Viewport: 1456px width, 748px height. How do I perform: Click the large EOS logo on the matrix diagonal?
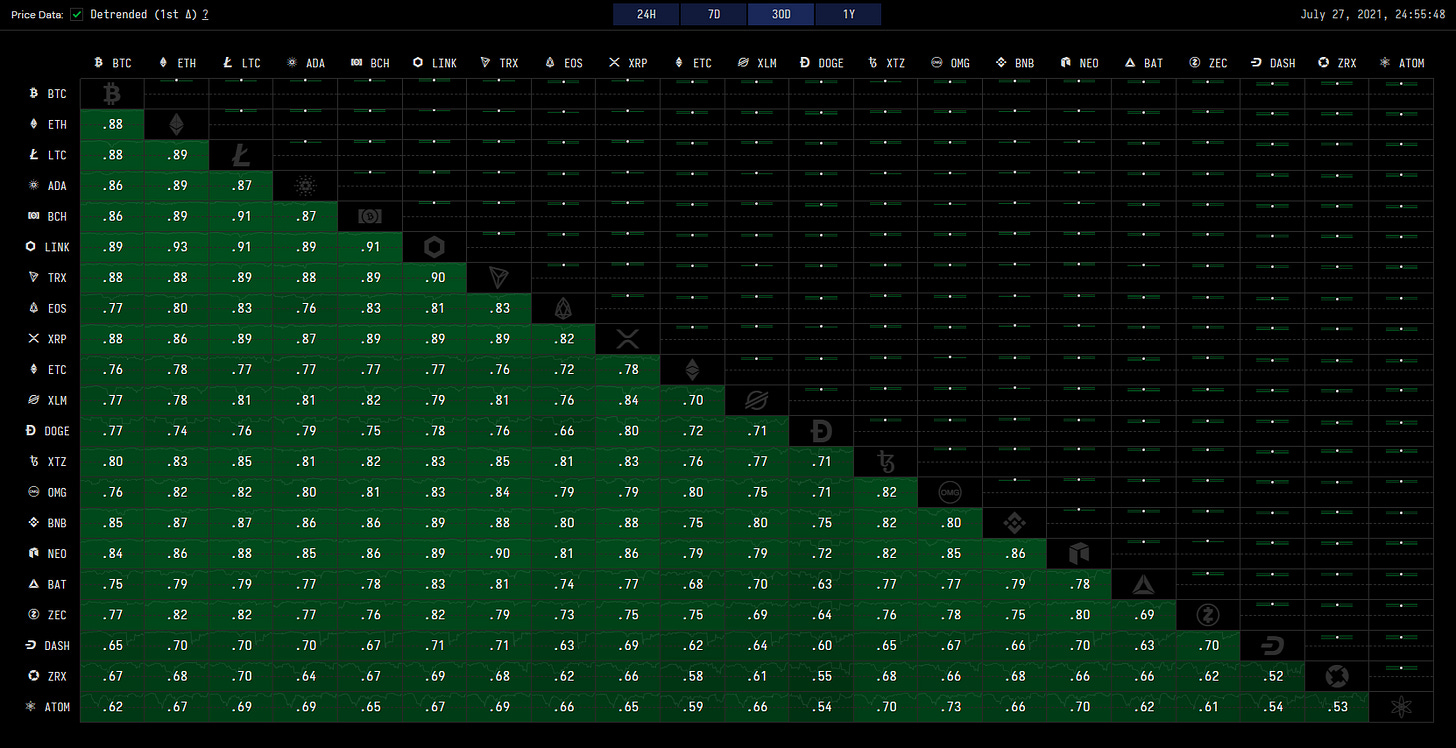pyautogui.click(x=563, y=308)
